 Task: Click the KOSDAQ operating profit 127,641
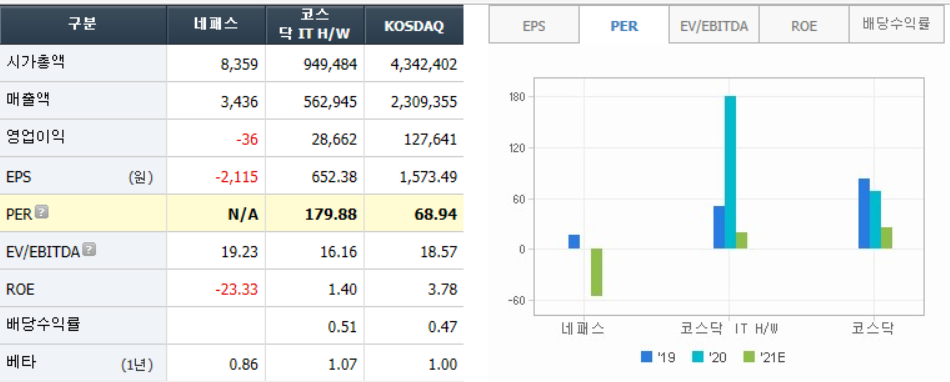point(430,139)
